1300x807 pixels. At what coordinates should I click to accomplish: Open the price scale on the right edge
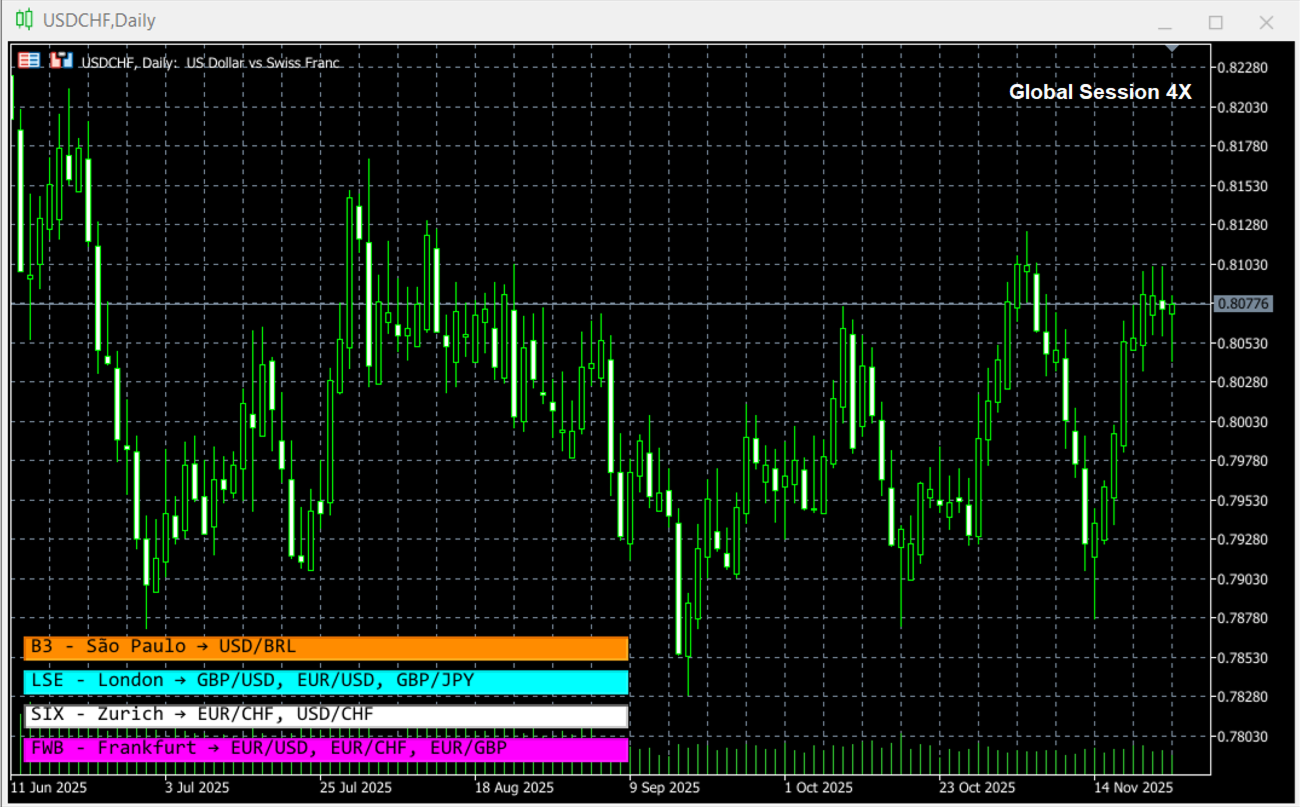pyautogui.click(x=1252, y=400)
